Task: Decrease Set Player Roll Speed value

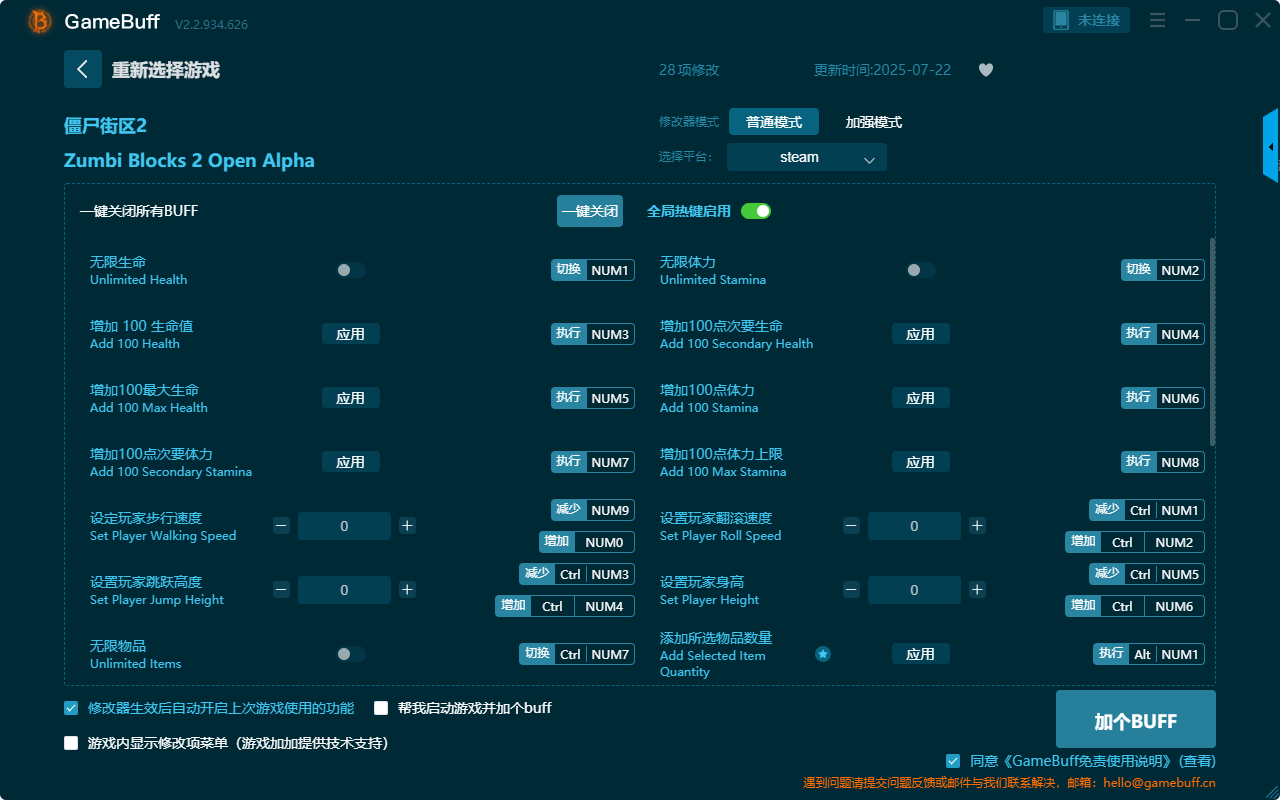Action: pos(852,526)
